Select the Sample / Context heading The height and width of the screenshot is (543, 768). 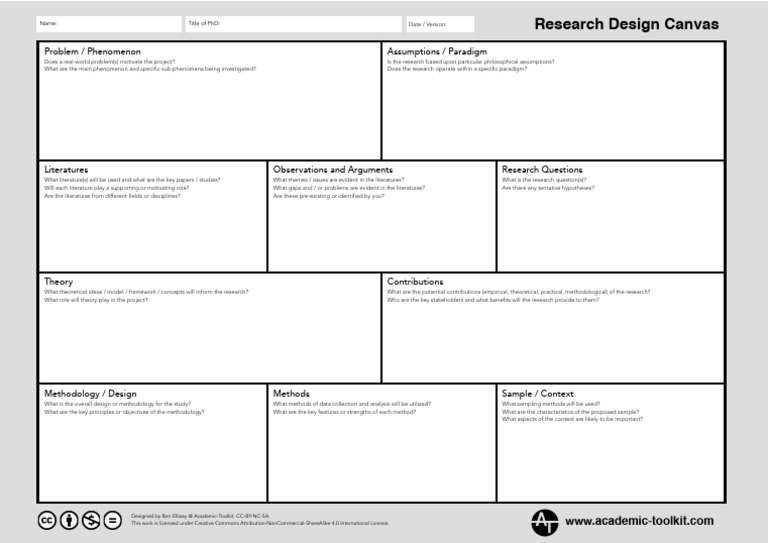point(537,394)
